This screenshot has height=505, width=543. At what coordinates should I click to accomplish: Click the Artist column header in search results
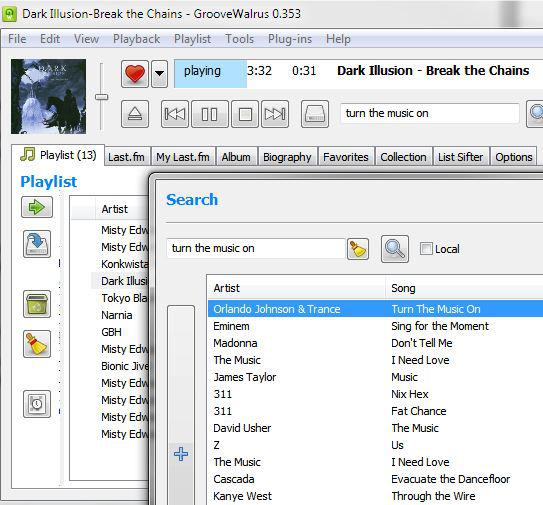tap(296, 288)
